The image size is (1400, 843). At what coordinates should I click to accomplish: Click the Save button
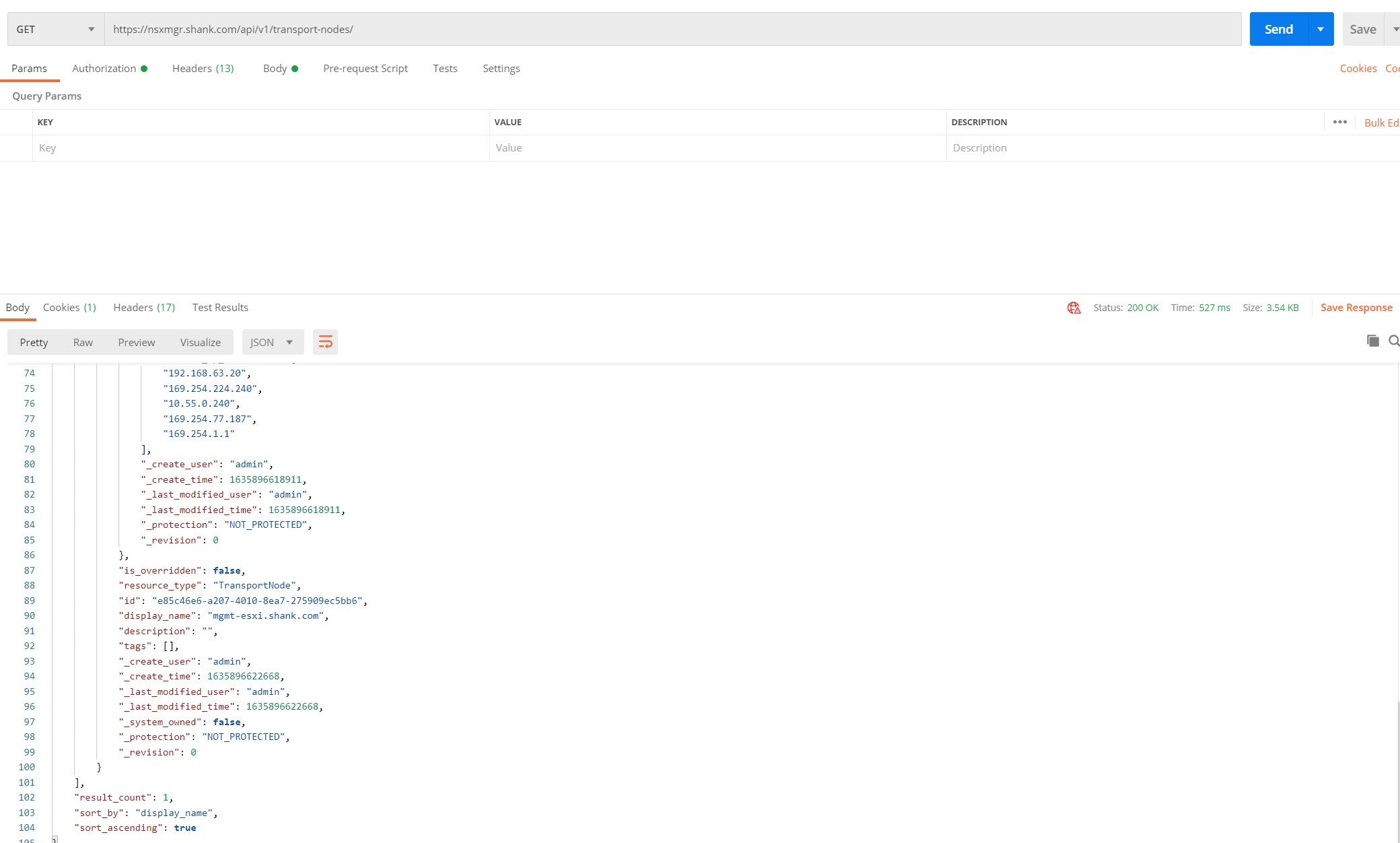[1362, 29]
